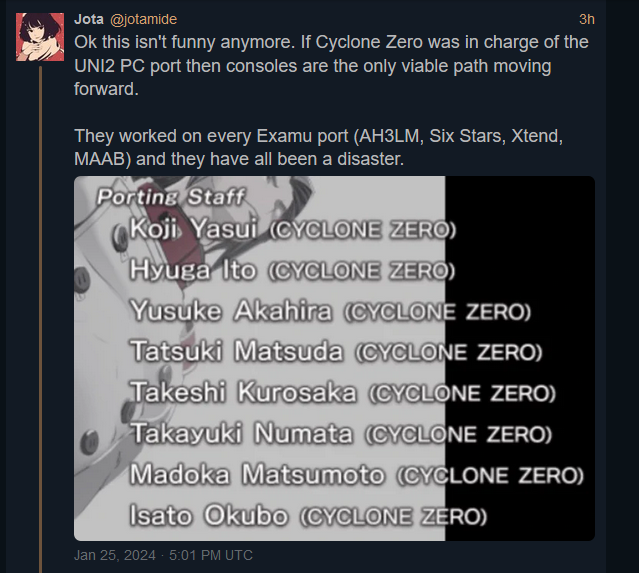Open Jota's profile avatar picture
The image size is (639, 573).
pos(40,37)
